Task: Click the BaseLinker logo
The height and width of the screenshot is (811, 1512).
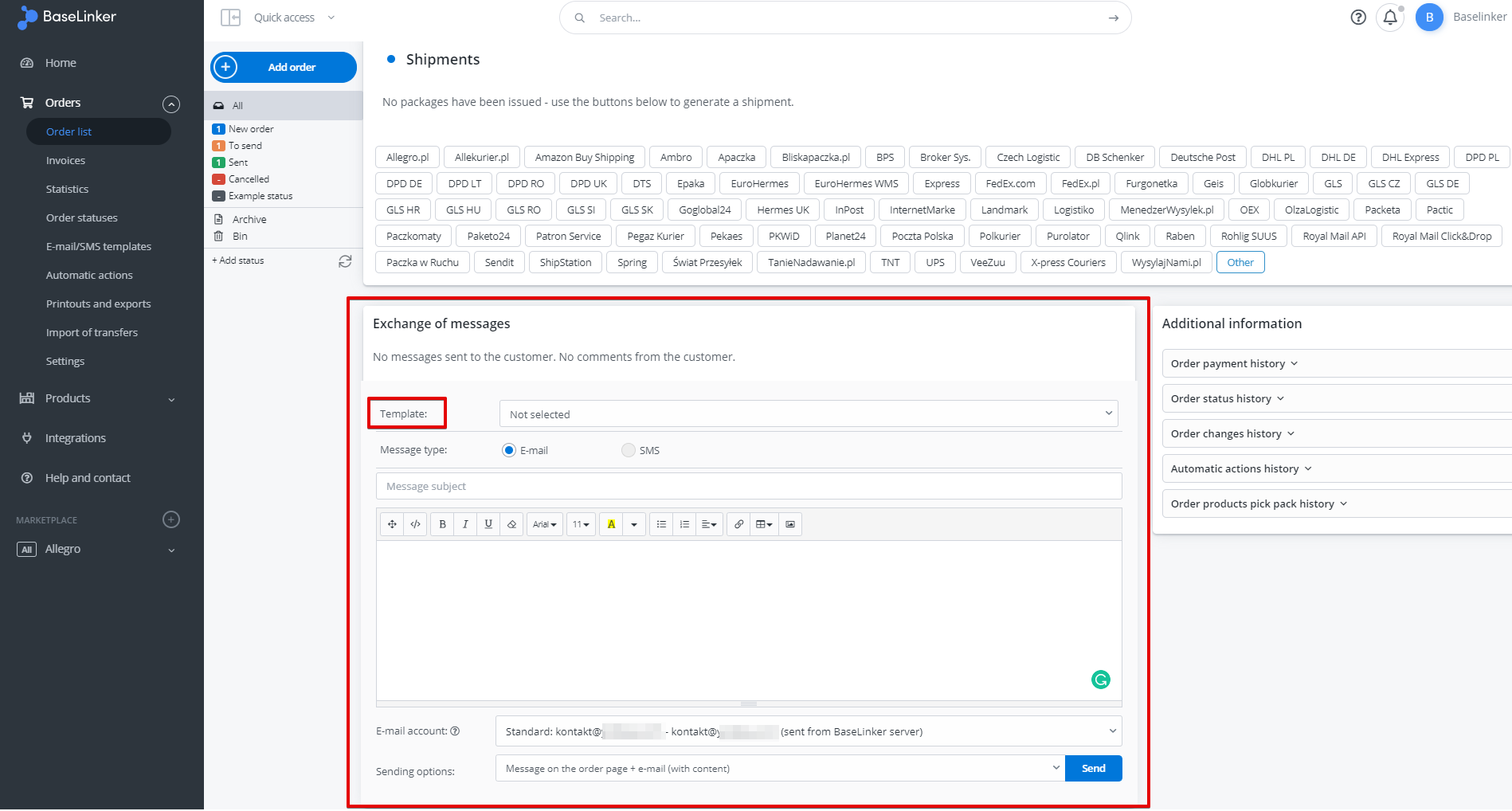Action: 68,17
